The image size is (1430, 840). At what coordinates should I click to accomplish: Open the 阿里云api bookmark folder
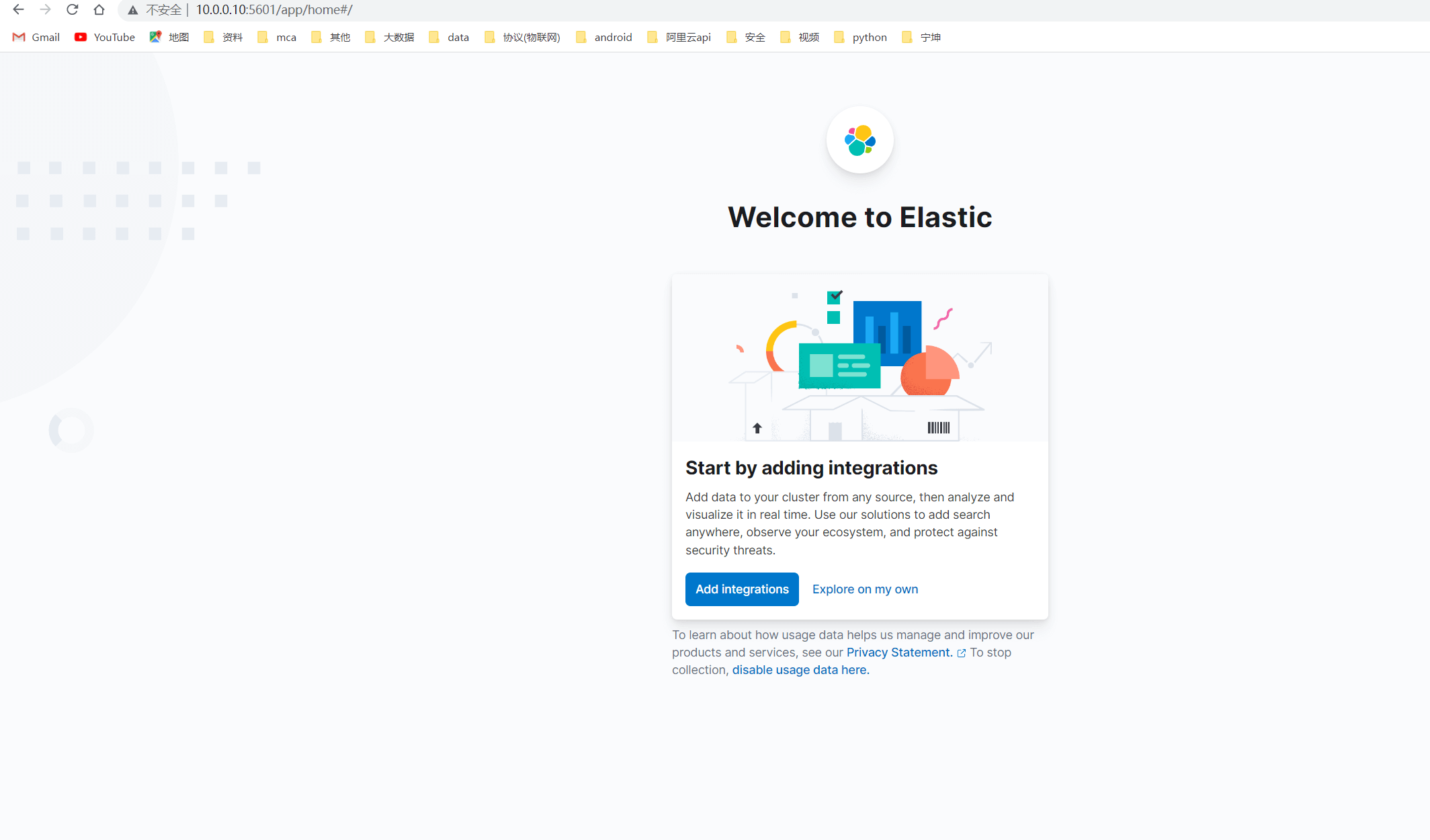[679, 37]
